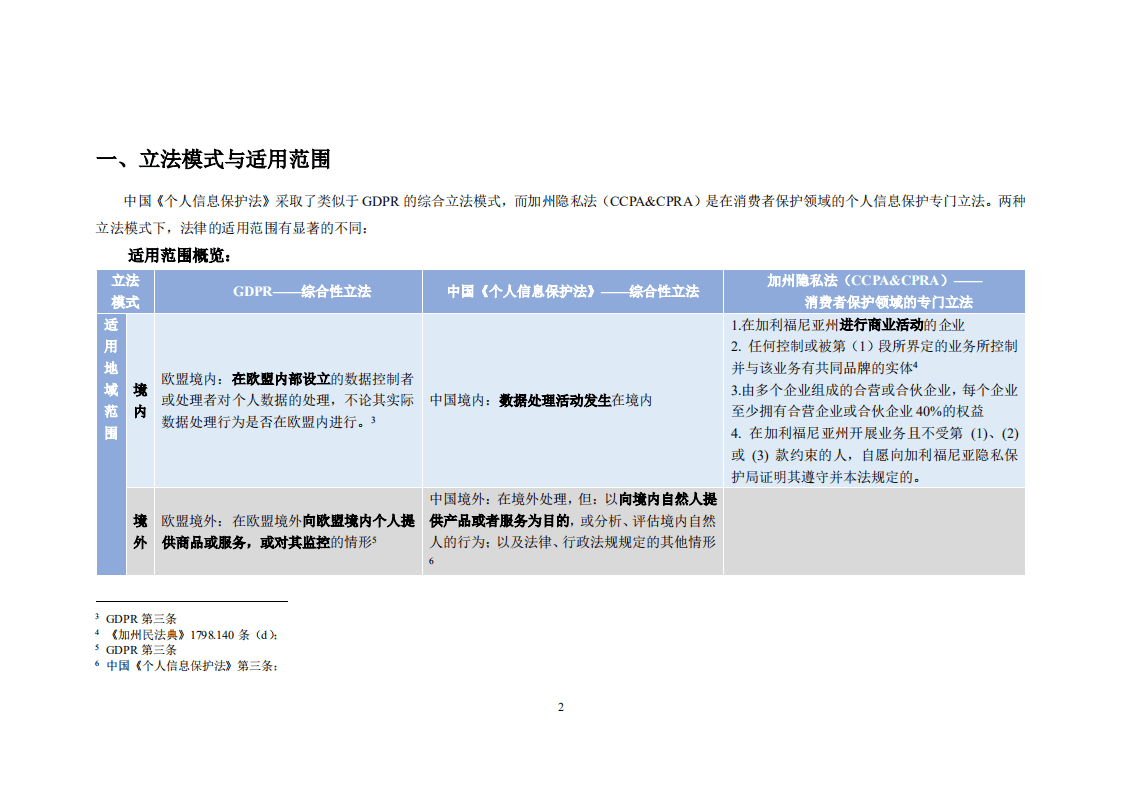The width and height of the screenshot is (1122, 793).
Task: Click the superscript 5 in the 境外 GDPR cell
Action: coord(373,537)
